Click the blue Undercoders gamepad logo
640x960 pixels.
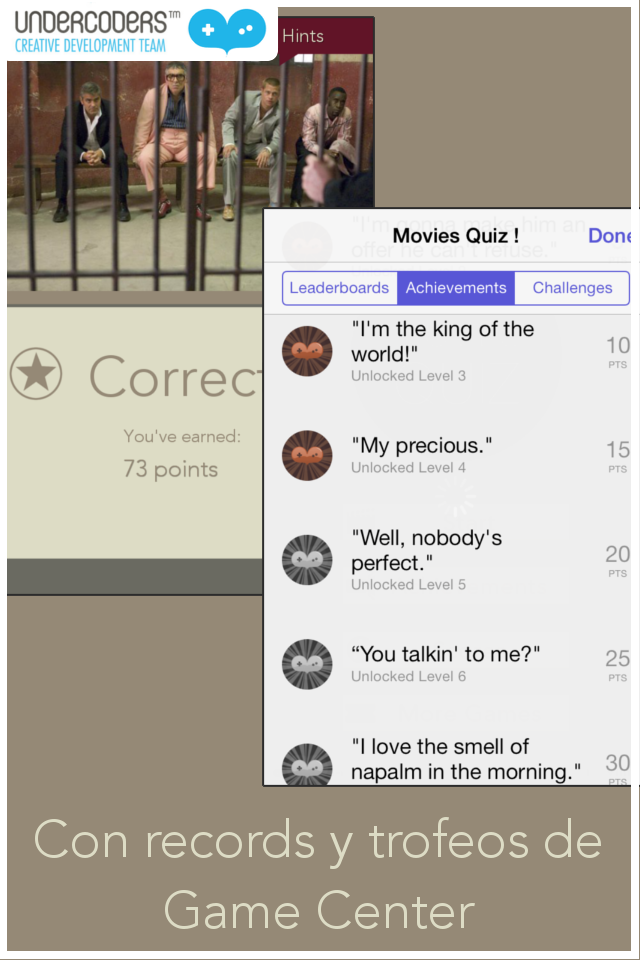227,31
